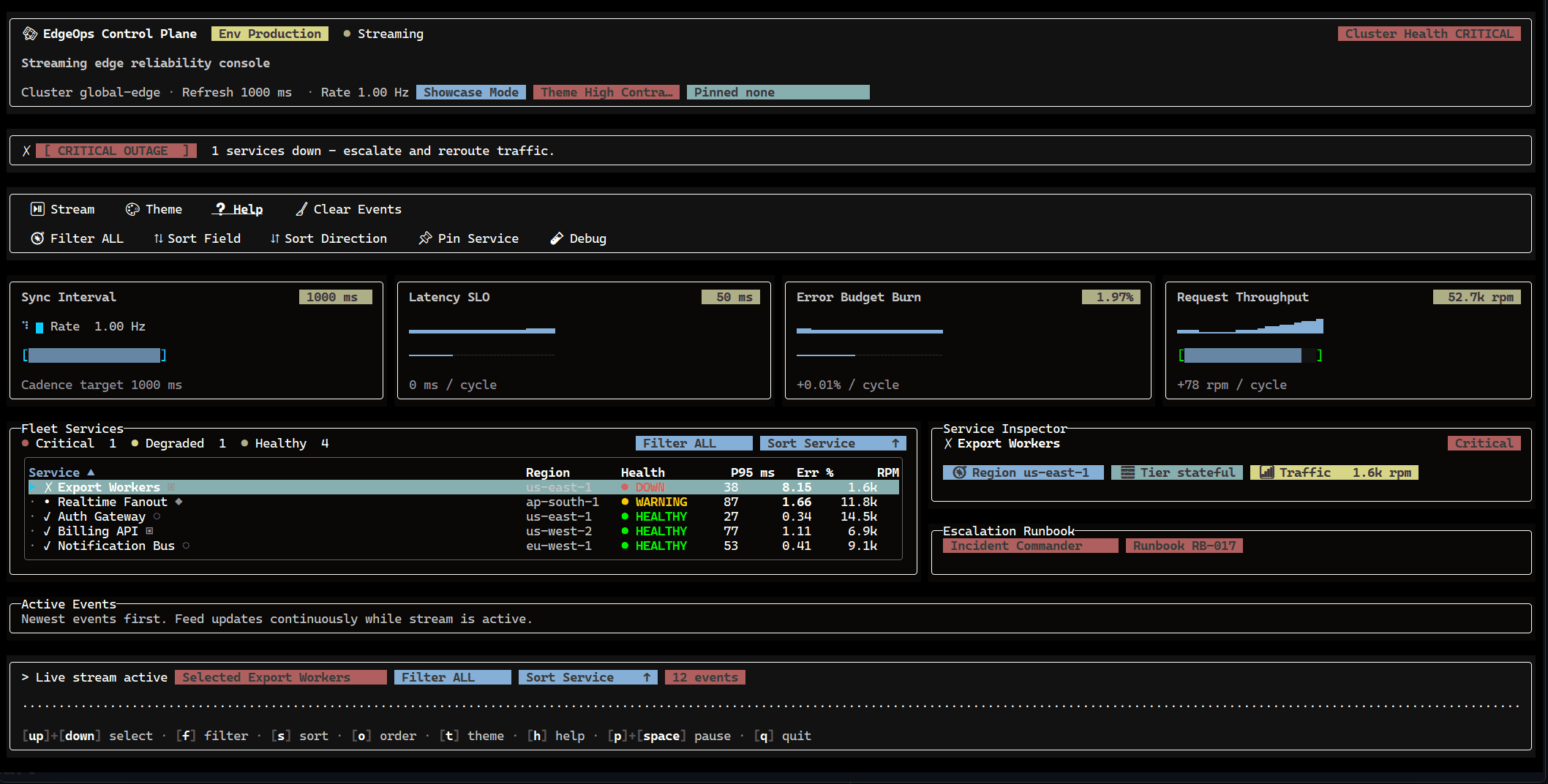Viewport: 1548px width, 784px height.
Task: Toggle Showcase Mode in the header
Action: tap(471, 92)
